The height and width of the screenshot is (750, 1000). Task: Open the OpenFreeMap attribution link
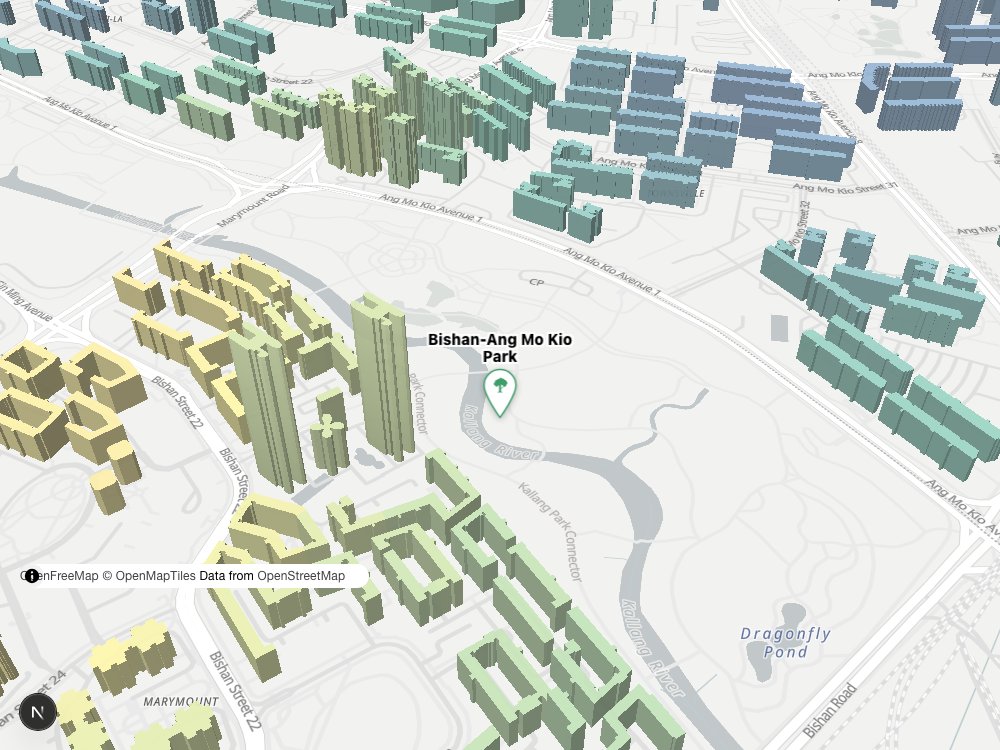point(59,576)
